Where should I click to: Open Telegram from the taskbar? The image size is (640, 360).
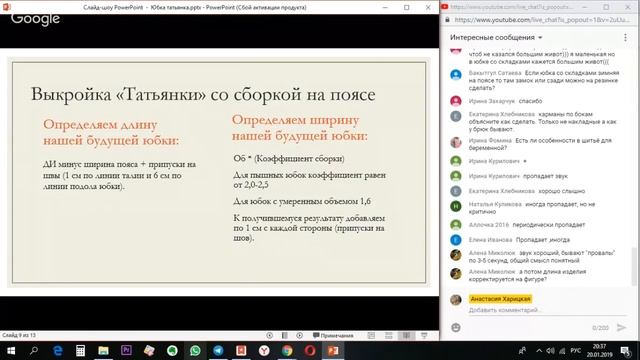coord(218,351)
